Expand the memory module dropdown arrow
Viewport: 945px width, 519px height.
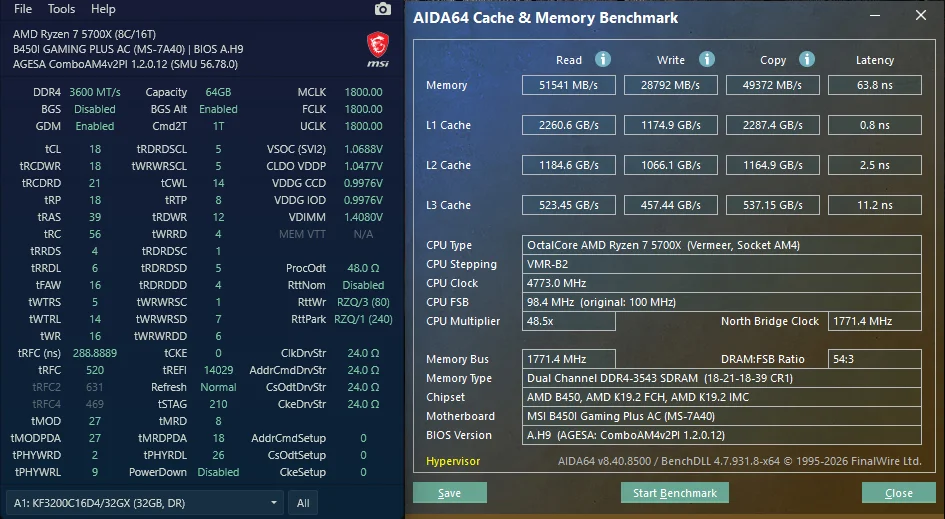point(274,503)
